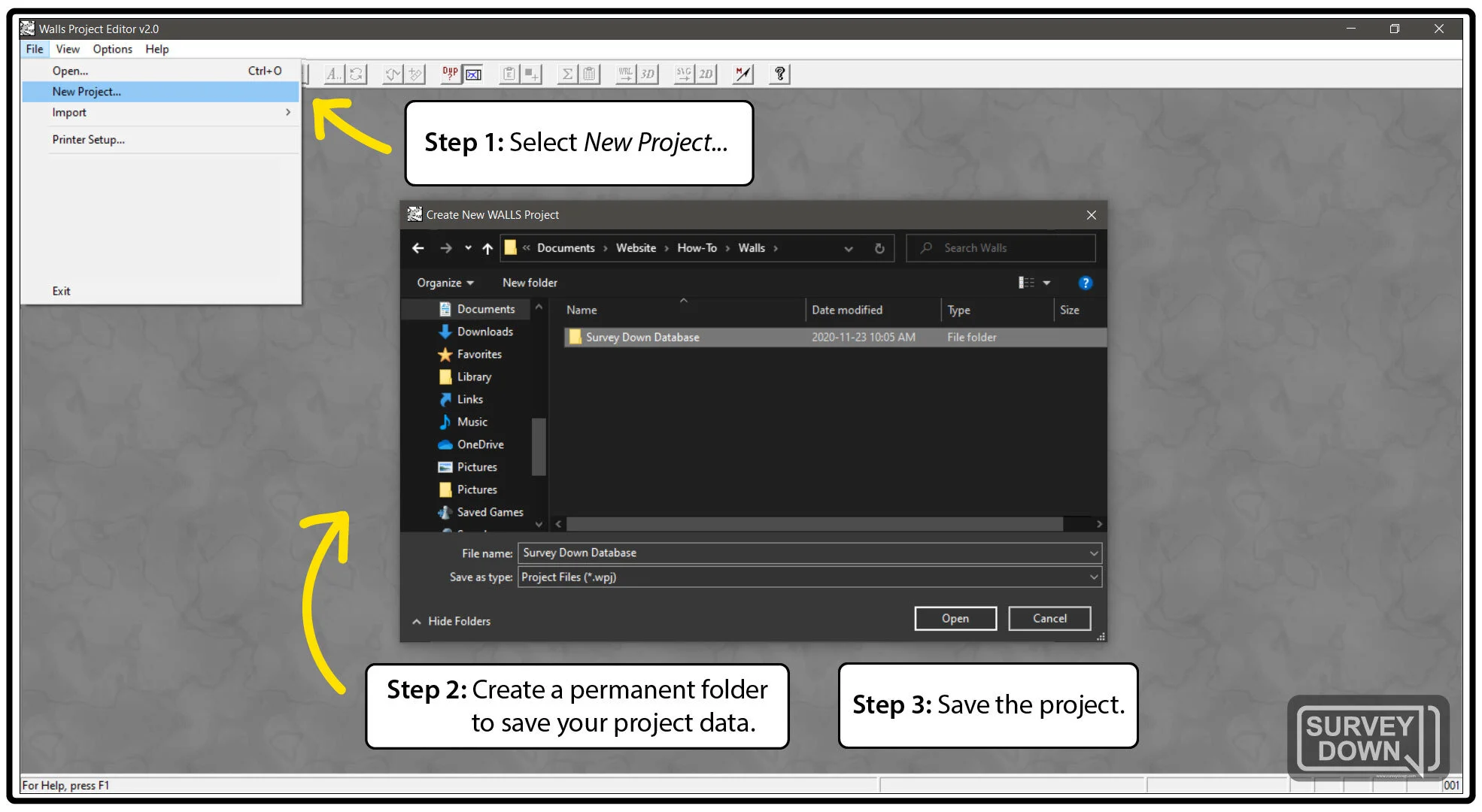The width and height of the screenshot is (1482, 812).
Task: Open the File name dropdown arrow
Action: [x=1093, y=553]
